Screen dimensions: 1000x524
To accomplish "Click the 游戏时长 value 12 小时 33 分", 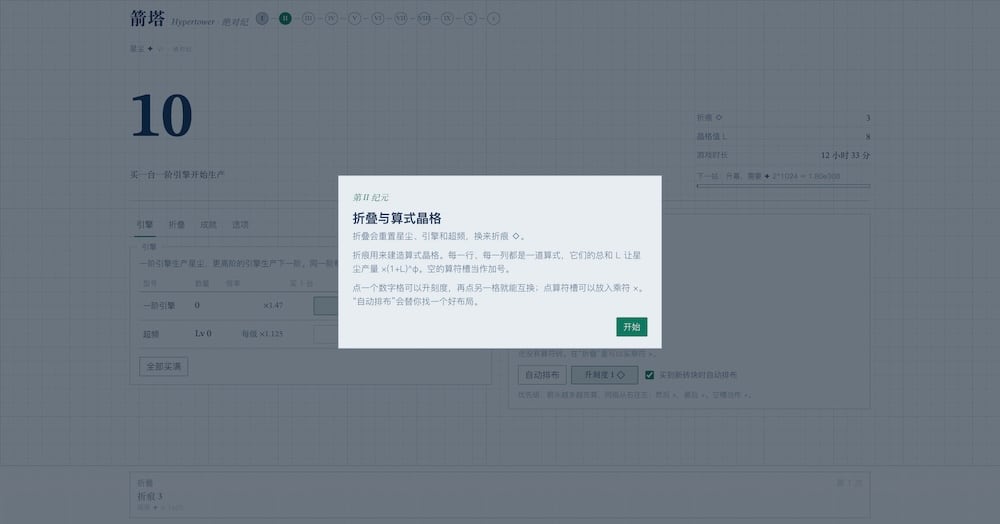I will tap(845, 155).
